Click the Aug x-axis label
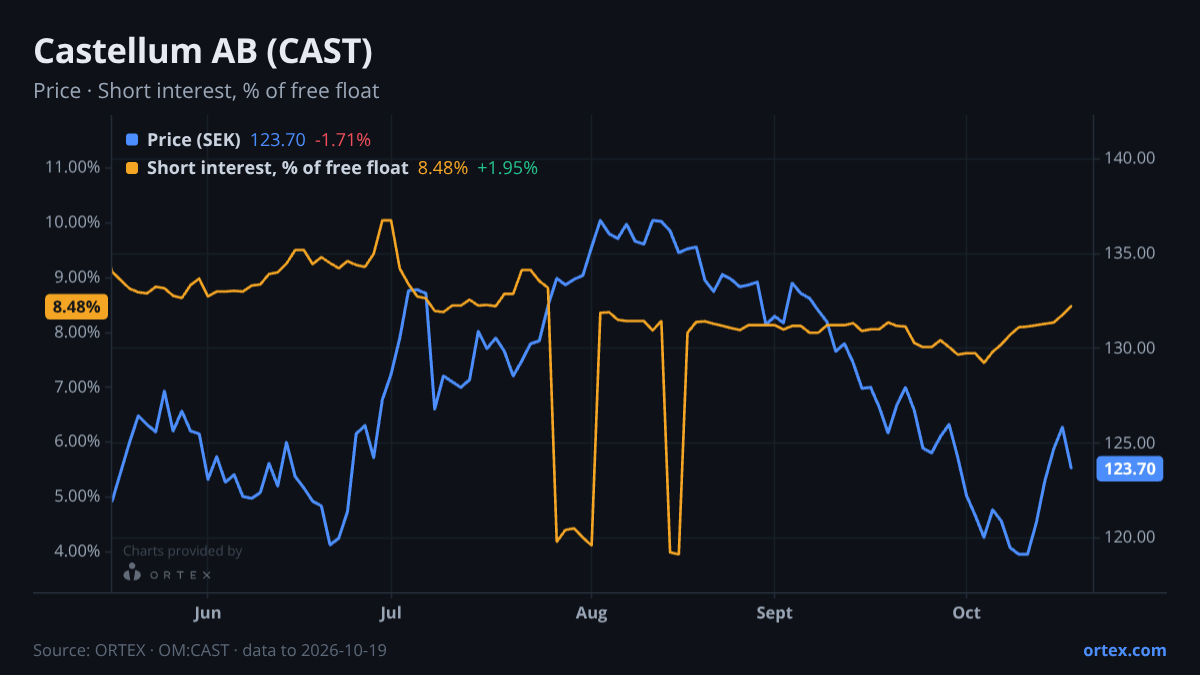1200x675 pixels. [592, 612]
